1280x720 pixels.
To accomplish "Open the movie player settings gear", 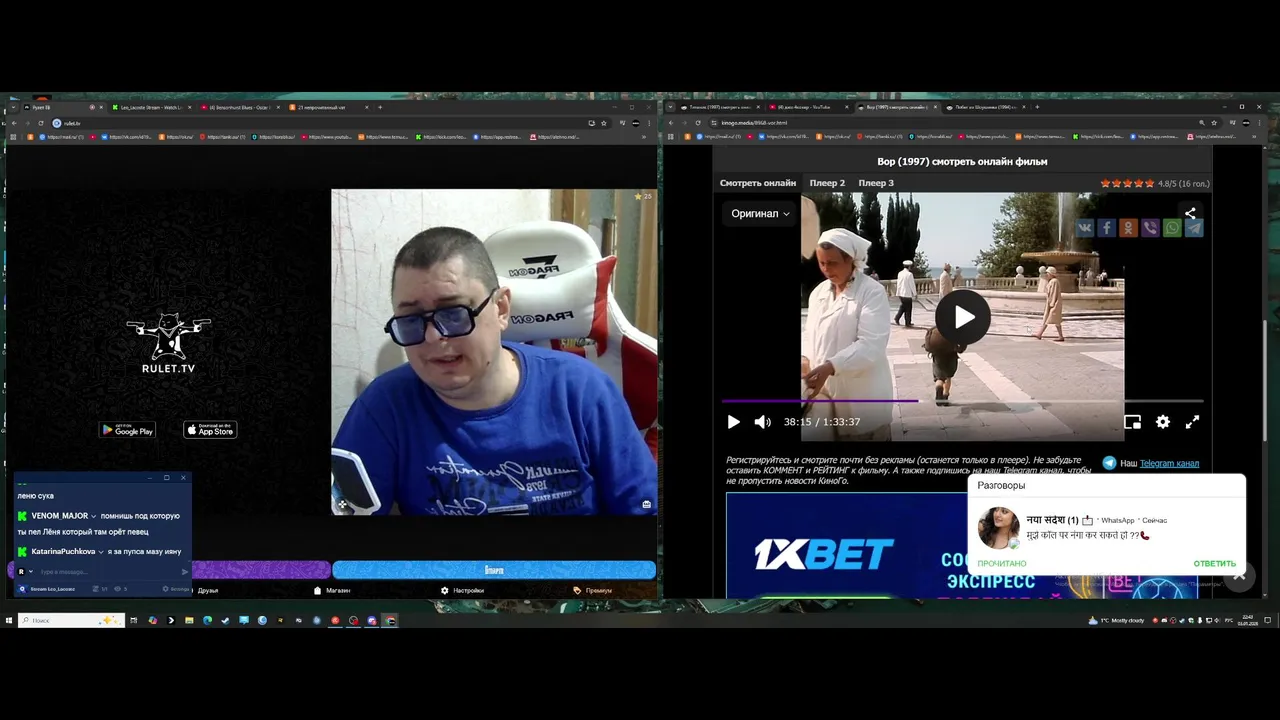I will (x=1162, y=422).
